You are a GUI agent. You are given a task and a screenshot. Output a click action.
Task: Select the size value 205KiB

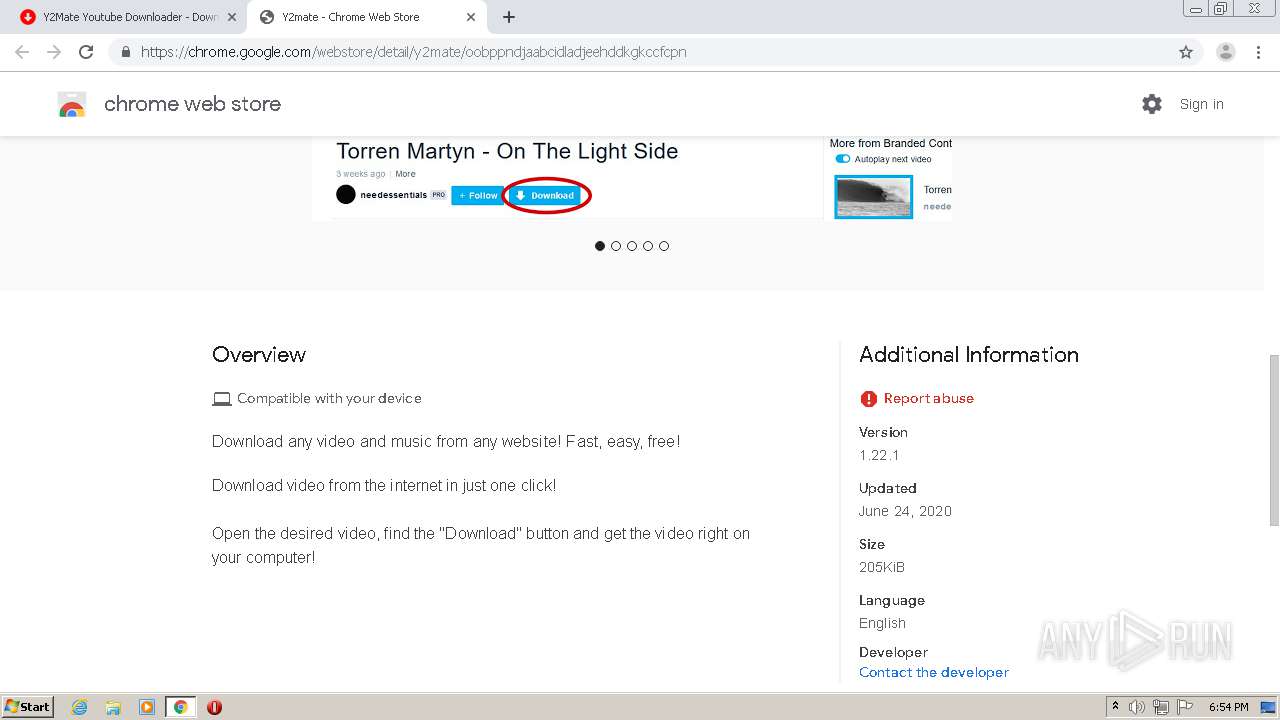(882, 567)
